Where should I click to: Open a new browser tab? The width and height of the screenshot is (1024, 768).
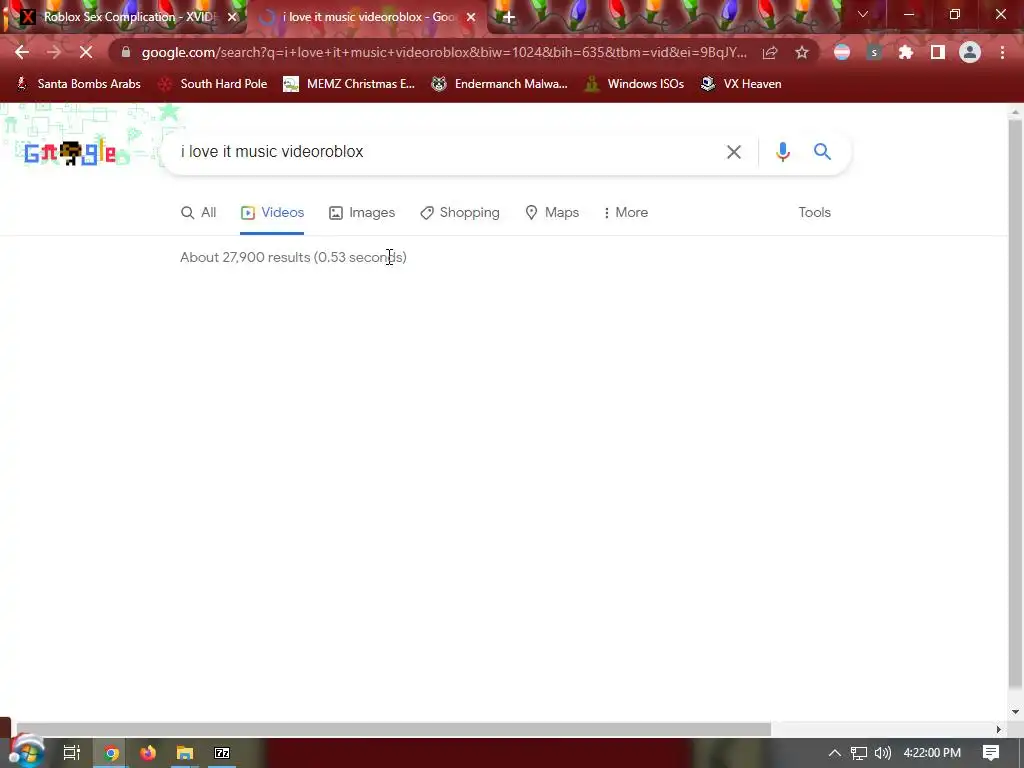coord(509,17)
